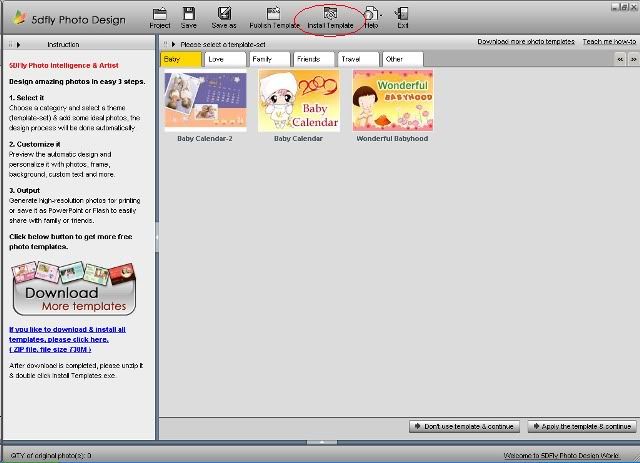Click the sidebar collapse handle

pos(157,237)
